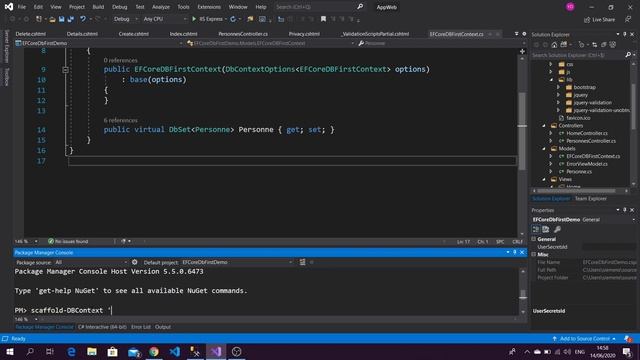The height and width of the screenshot is (360, 640).
Task: Click the browser refresh icon in toolbar
Action: pyautogui.click(x=233, y=19)
